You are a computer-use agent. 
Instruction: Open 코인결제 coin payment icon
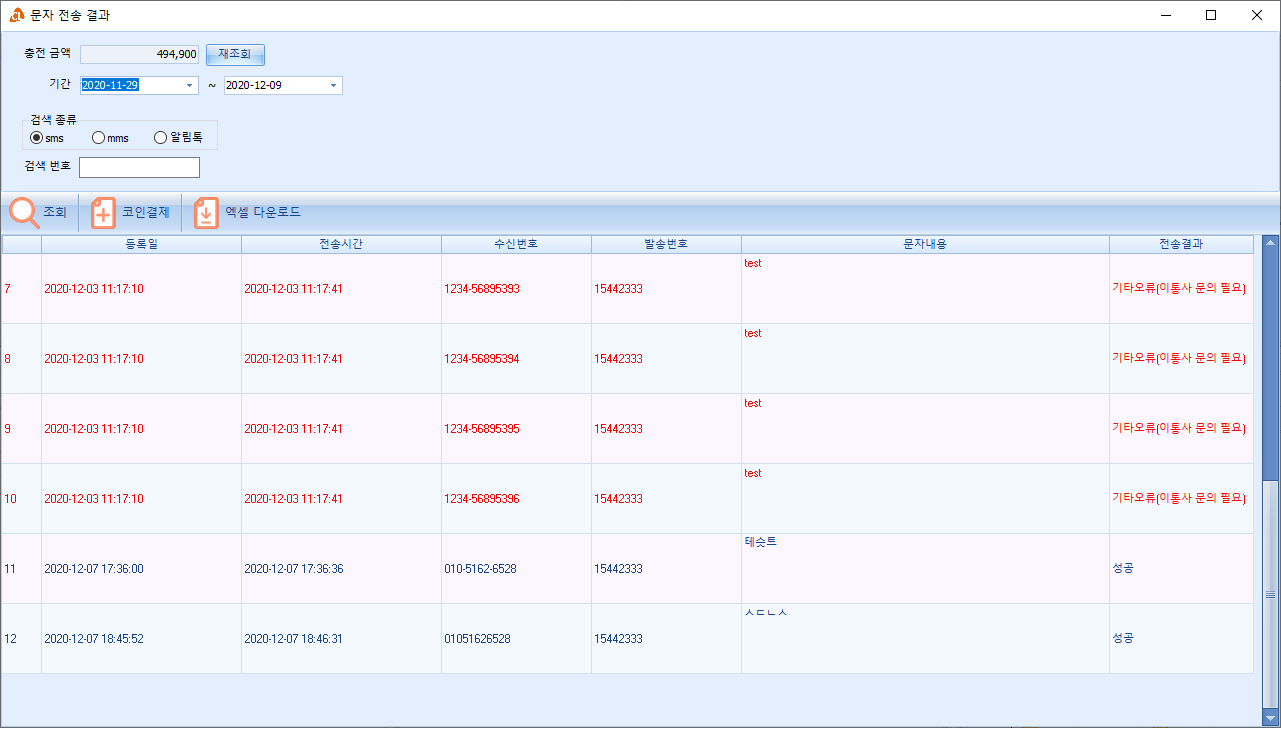[x=103, y=213]
